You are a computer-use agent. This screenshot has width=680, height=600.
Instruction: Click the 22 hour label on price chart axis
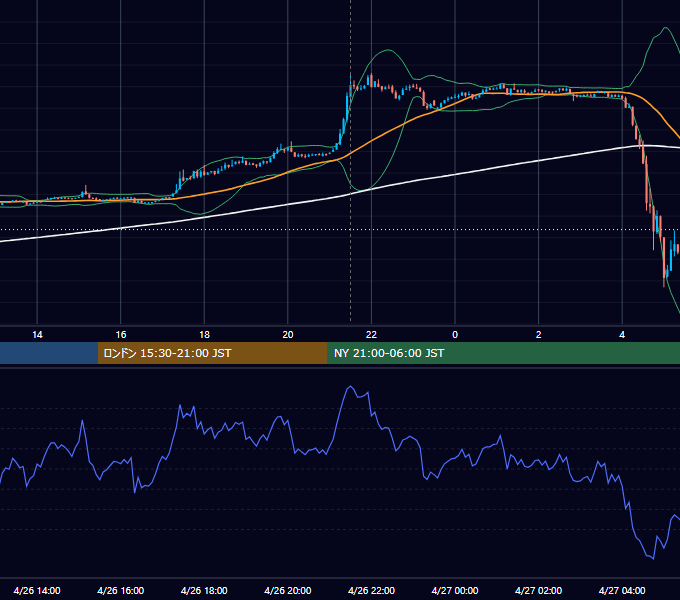click(371, 335)
